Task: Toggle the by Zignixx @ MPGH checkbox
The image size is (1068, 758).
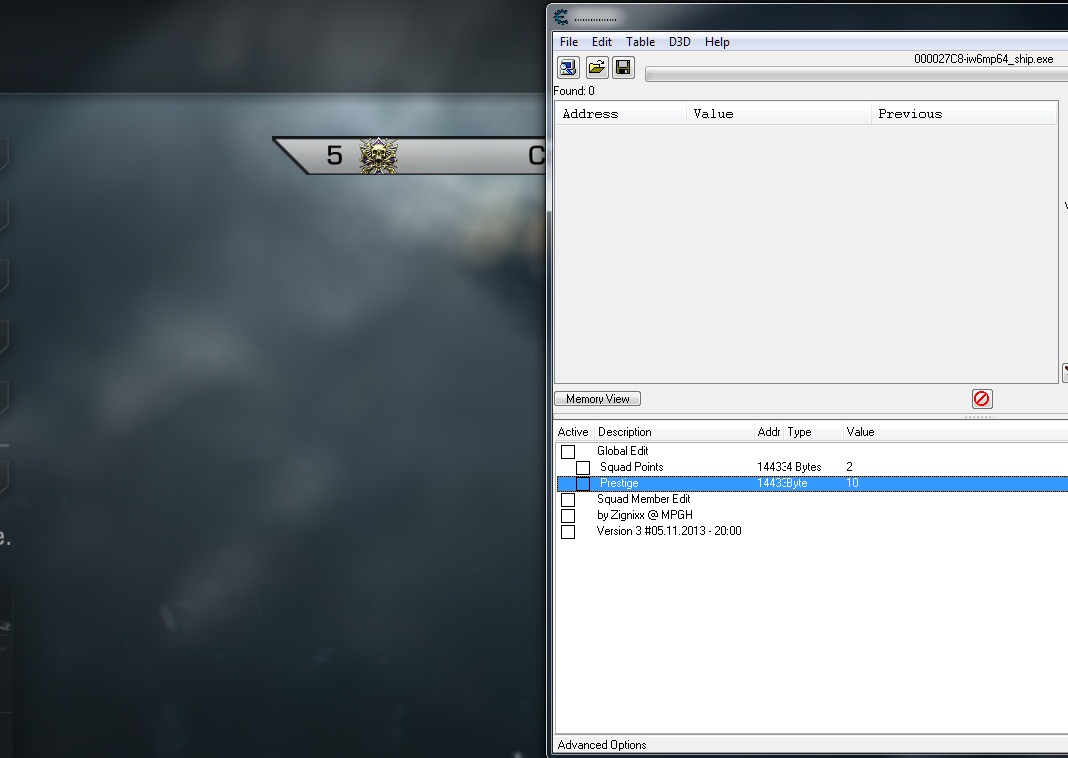Action: 568,516
